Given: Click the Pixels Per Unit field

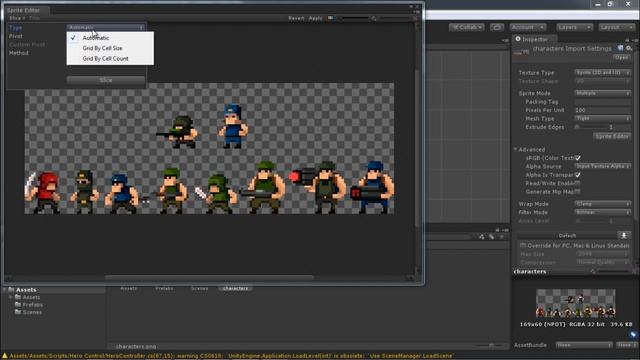Looking at the screenshot, I should (602, 110).
